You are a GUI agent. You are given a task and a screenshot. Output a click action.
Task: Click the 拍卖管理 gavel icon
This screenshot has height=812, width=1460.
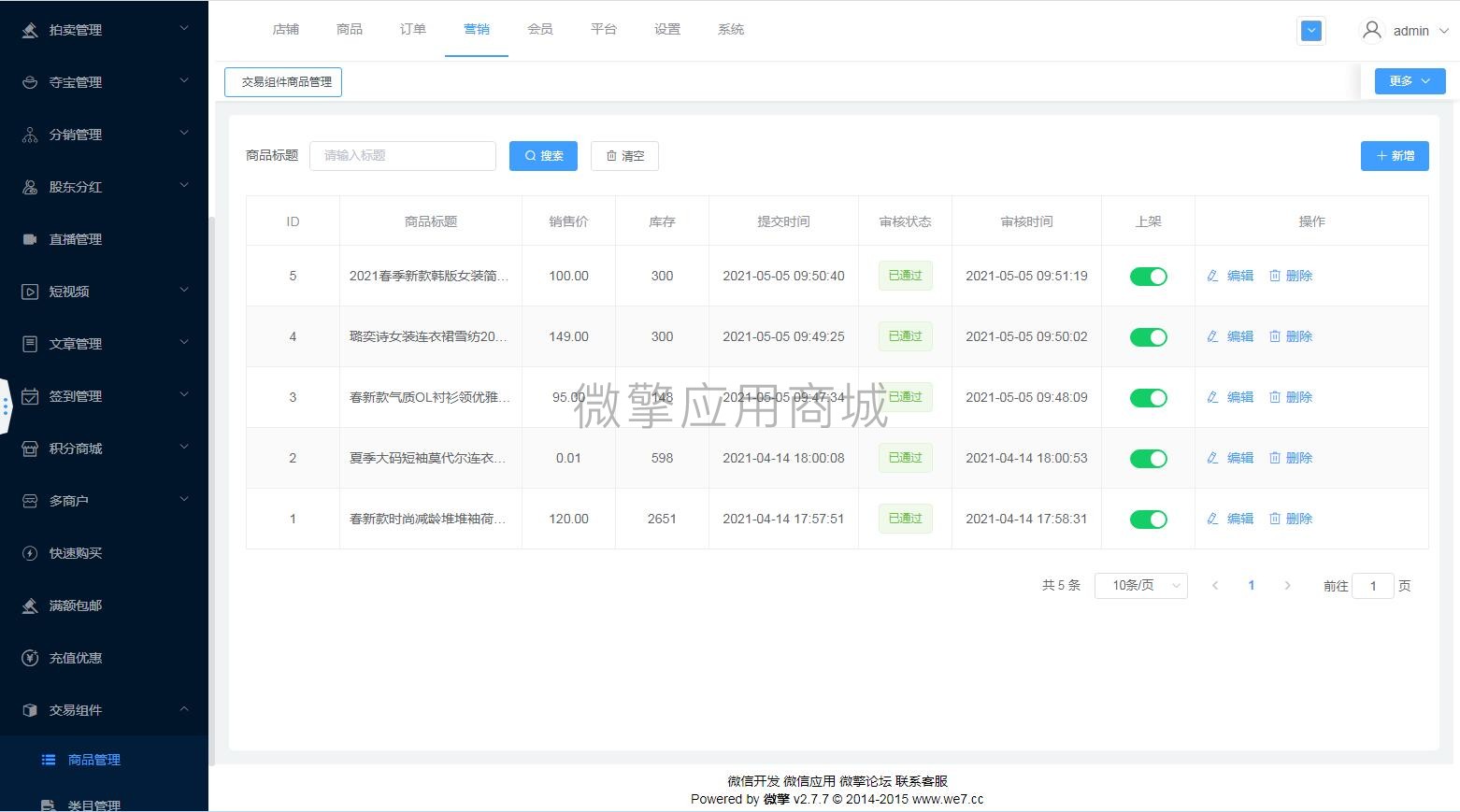point(30,30)
